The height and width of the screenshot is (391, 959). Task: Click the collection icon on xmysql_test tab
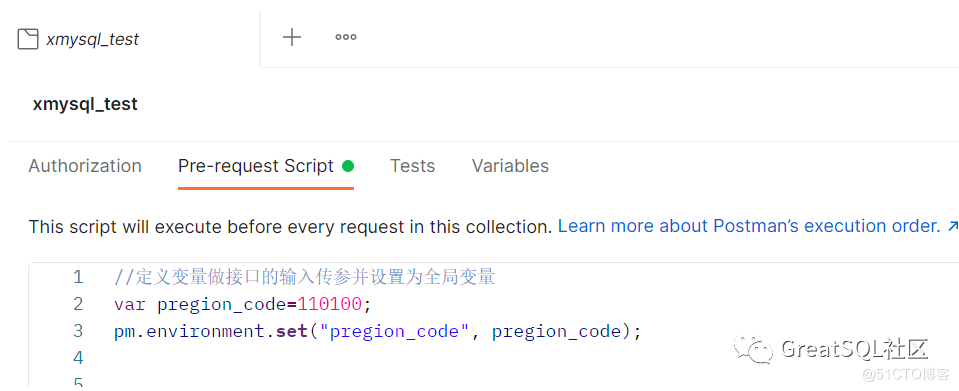point(28,39)
